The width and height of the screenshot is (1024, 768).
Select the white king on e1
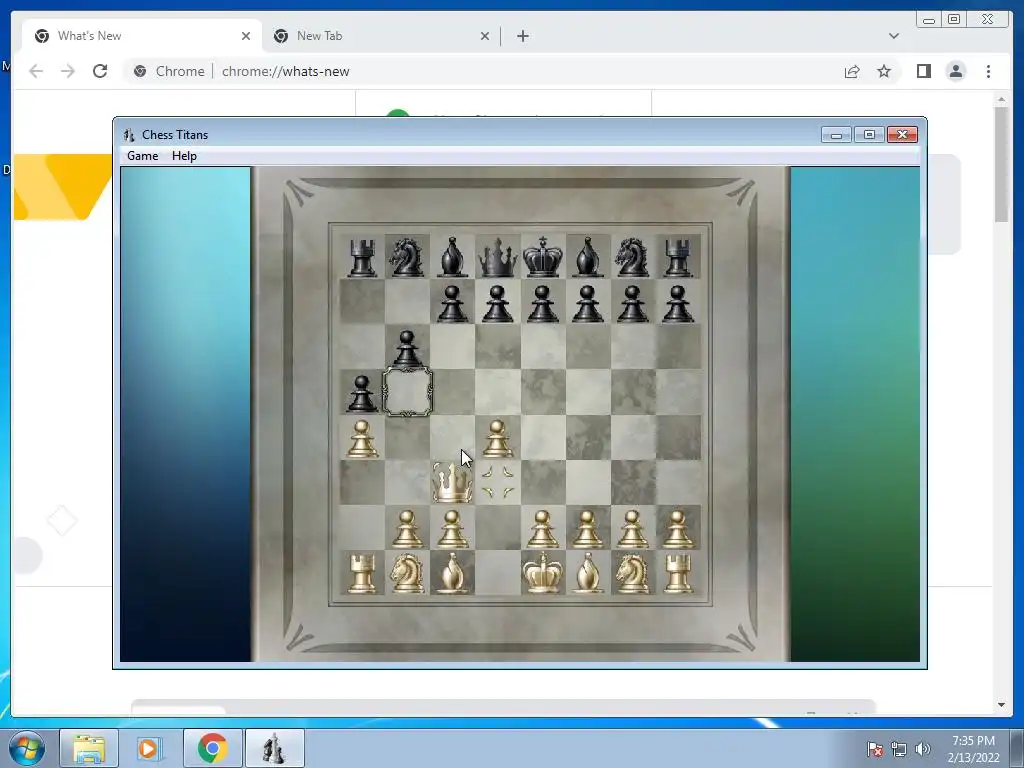543,573
